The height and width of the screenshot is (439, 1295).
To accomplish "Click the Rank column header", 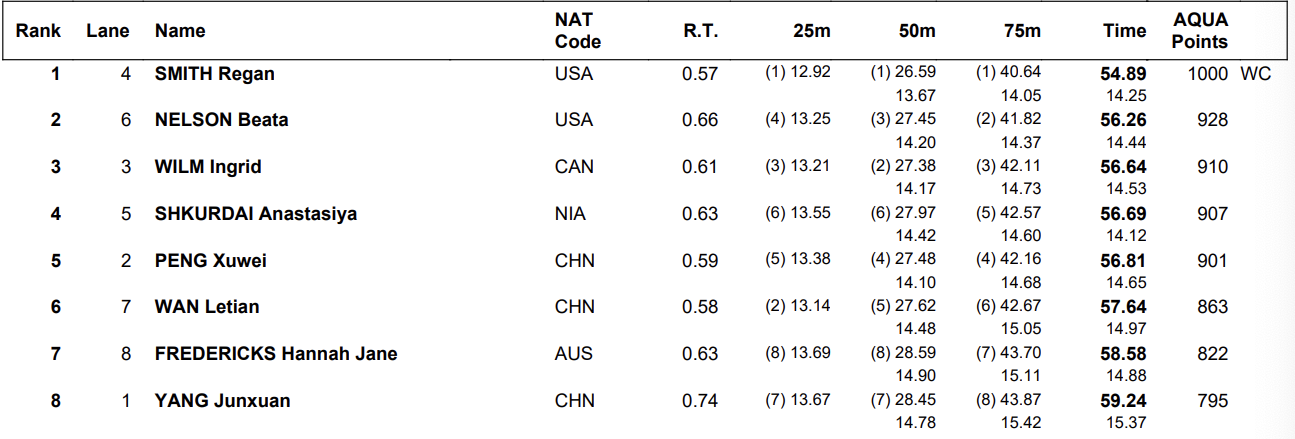I will [x=38, y=31].
